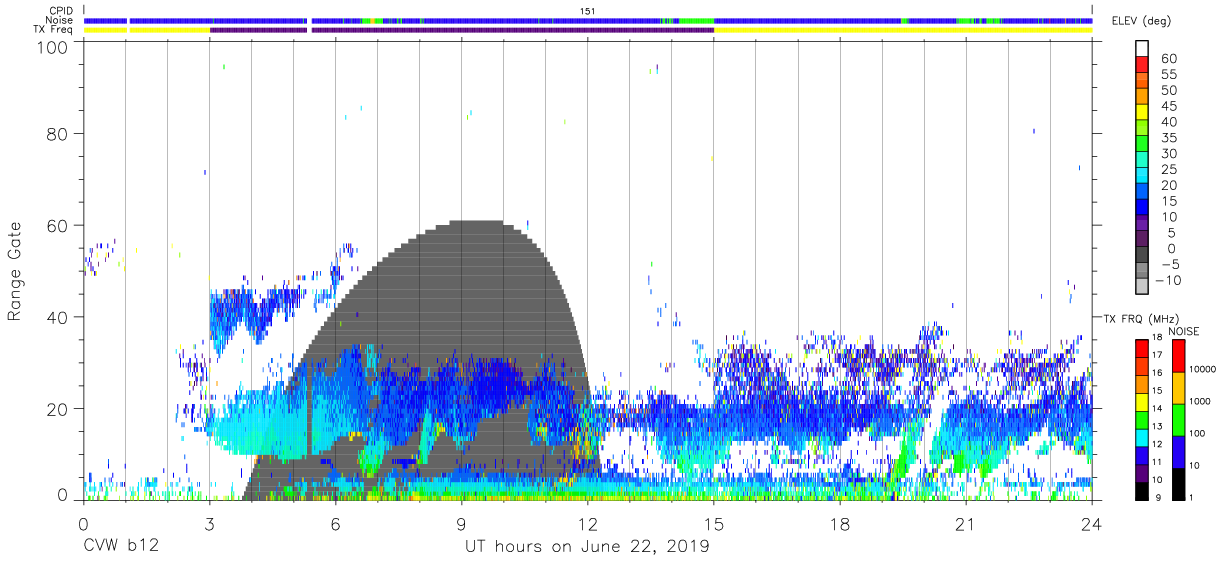The image size is (1228, 567).
Task: Click the amber swatch in NOISE colorbar
Action: click(x=1177, y=387)
